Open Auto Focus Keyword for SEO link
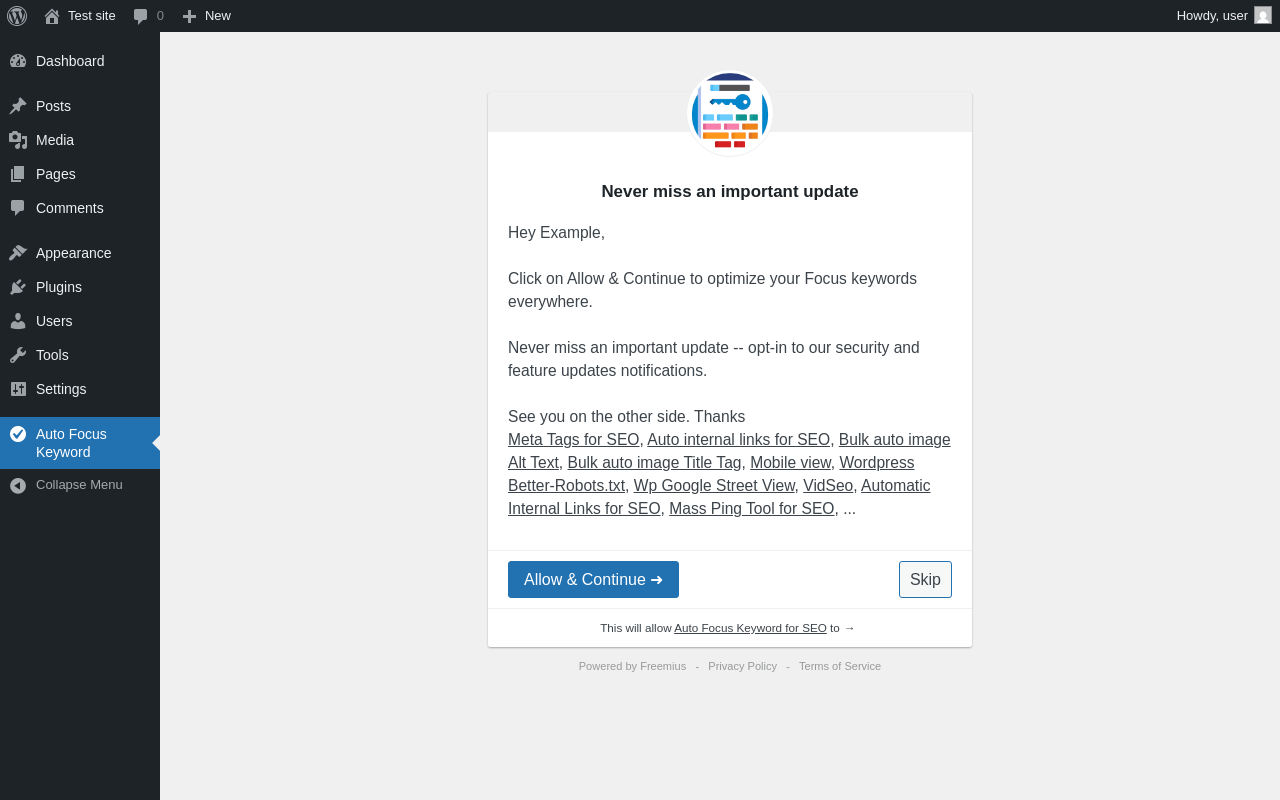The height and width of the screenshot is (800, 1280). (x=750, y=628)
